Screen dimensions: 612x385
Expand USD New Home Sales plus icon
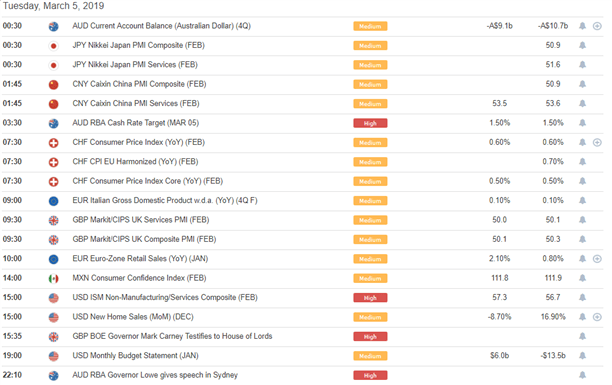(x=597, y=317)
